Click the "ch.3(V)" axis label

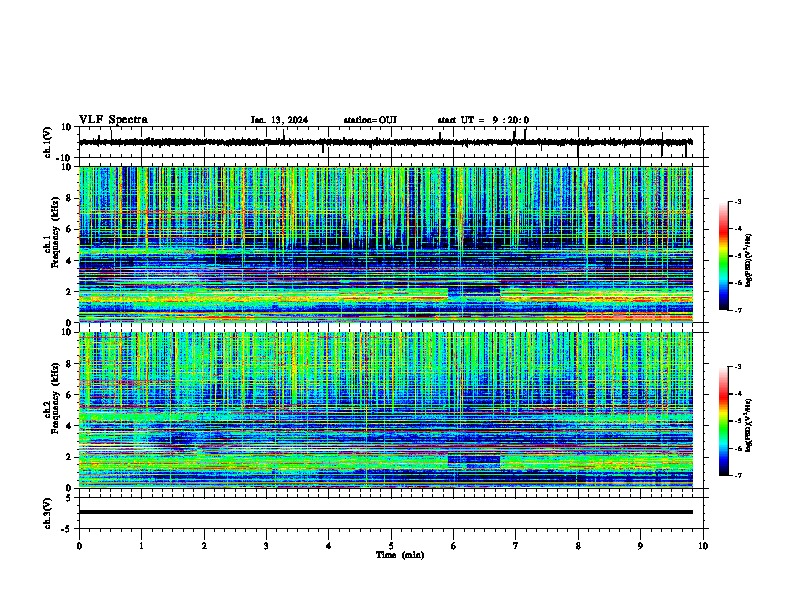pyautogui.click(x=48, y=513)
